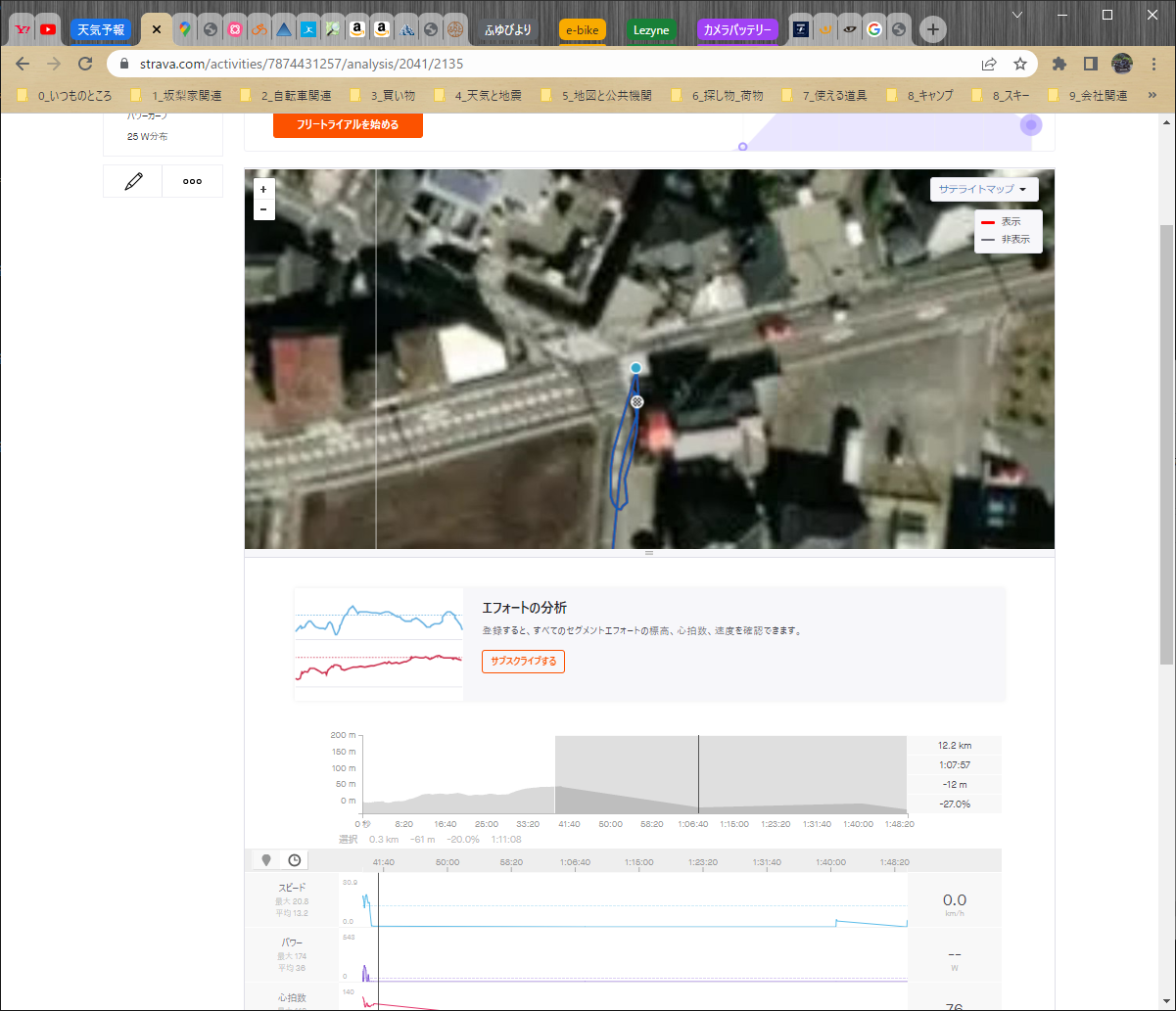Click the page vertical scrollbar

tap(1166, 444)
